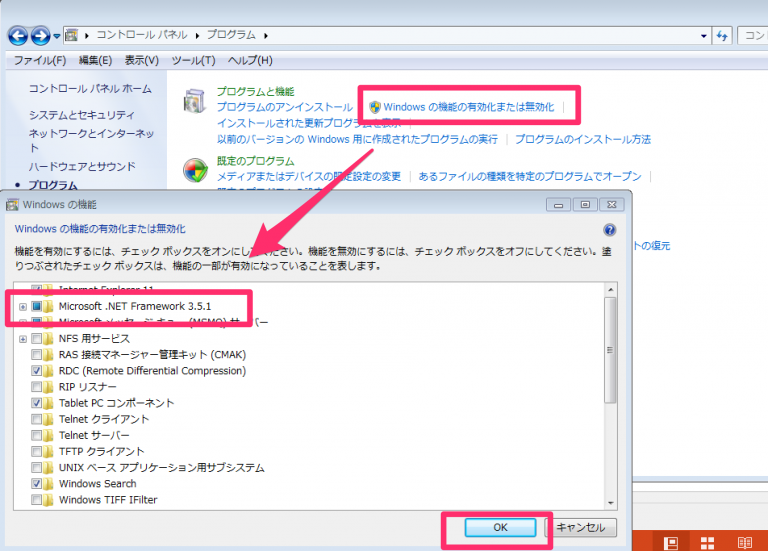Click the プログラム breadcrumb in the address bar

pyautogui.click(x=231, y=35)
